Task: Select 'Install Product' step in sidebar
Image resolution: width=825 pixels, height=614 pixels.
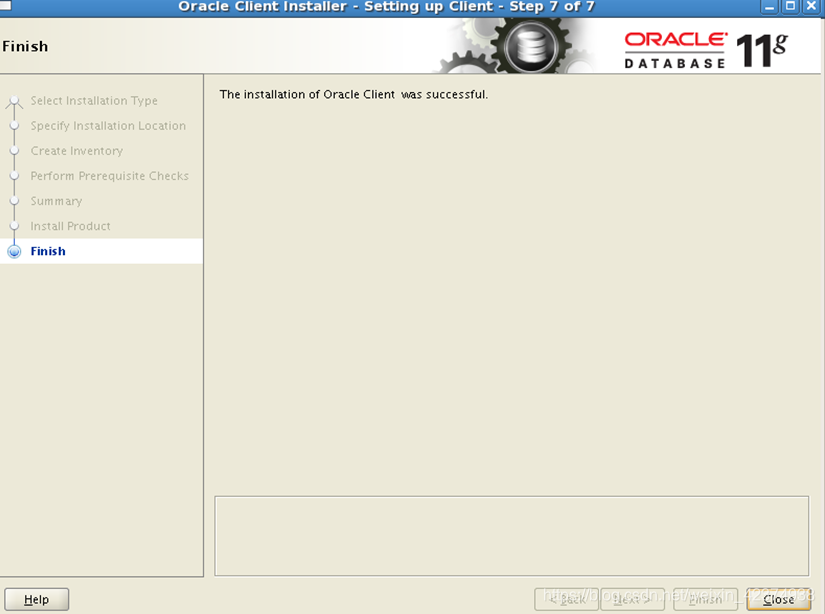Action: pyautogui.click(x=71, y=226)
